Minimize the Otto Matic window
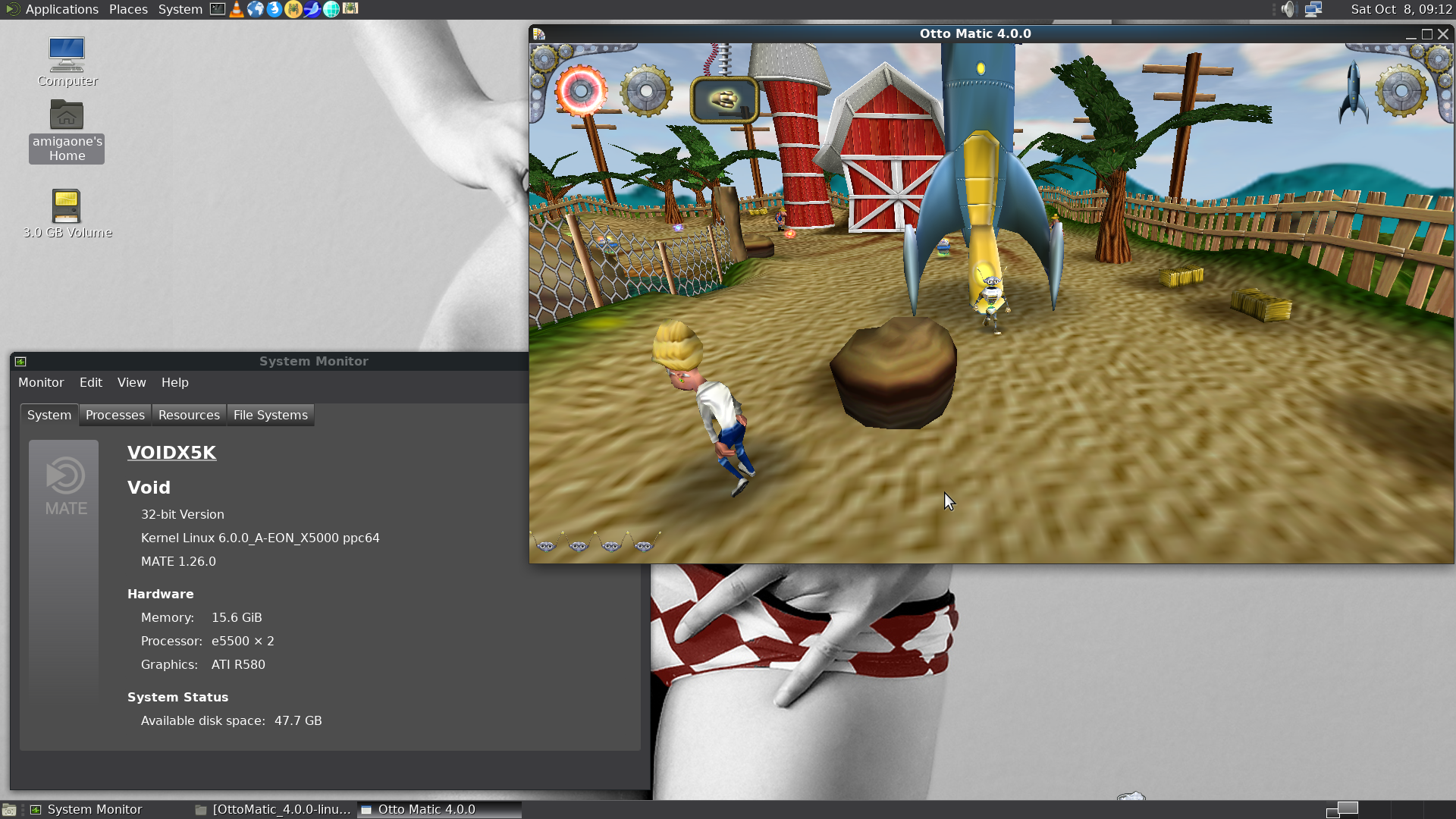1456x819 pixels. [x=1410, y=34]
